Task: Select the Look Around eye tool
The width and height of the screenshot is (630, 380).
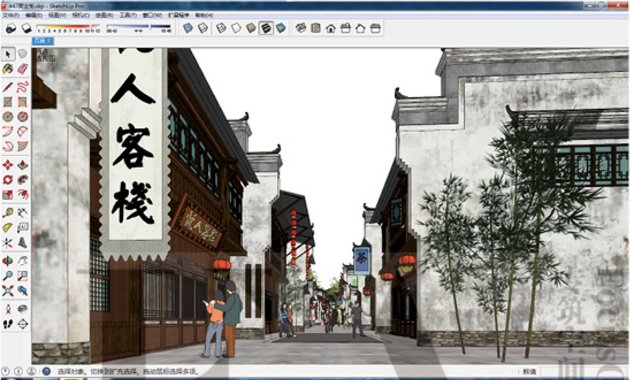Action: point(22,308)
